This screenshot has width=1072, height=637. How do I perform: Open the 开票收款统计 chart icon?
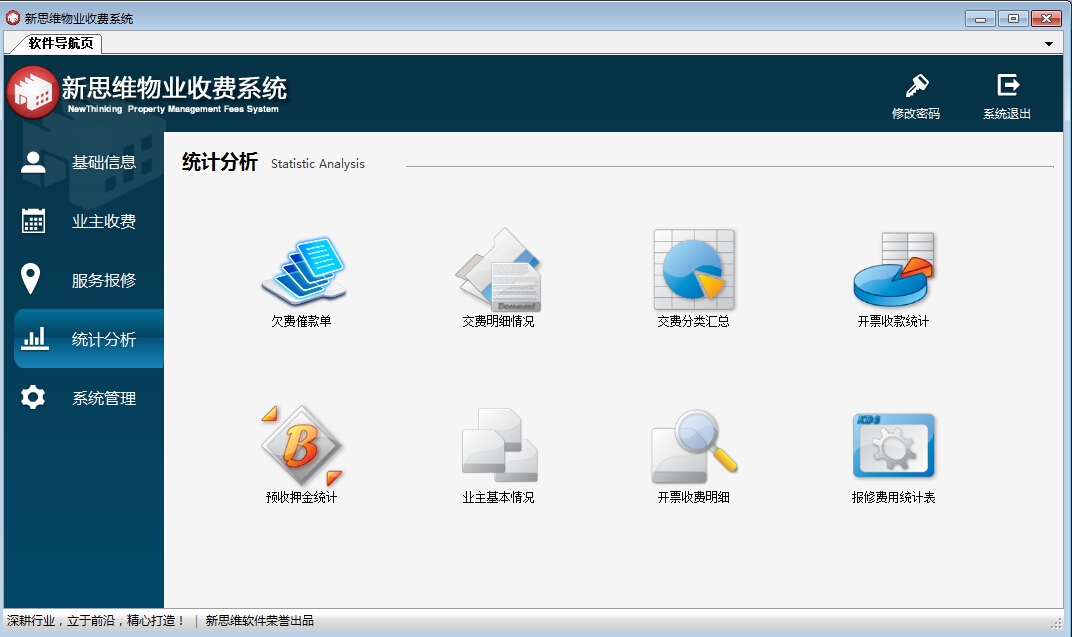tap(894, 269)
